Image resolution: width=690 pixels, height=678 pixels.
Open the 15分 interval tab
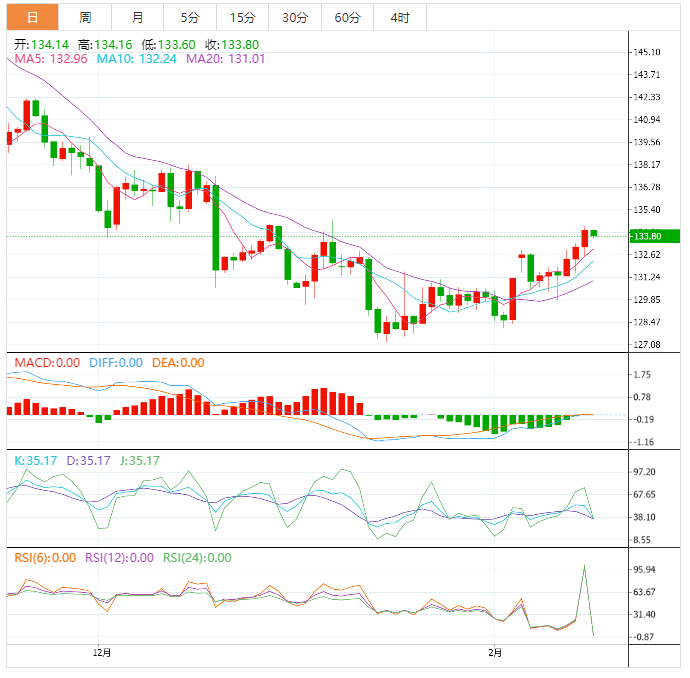242,18
